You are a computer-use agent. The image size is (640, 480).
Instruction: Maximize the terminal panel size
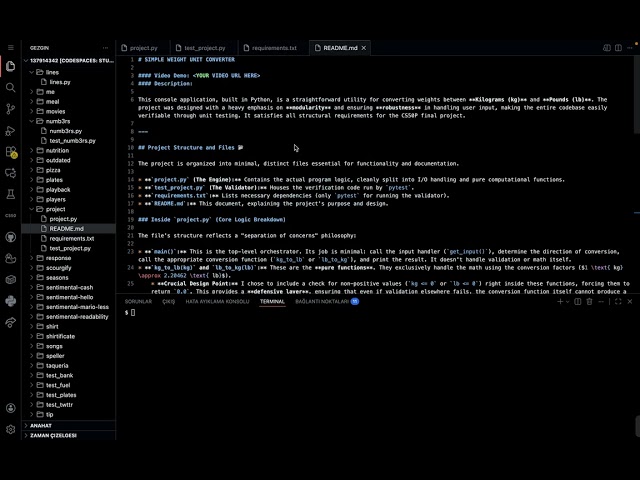(618, 301)
